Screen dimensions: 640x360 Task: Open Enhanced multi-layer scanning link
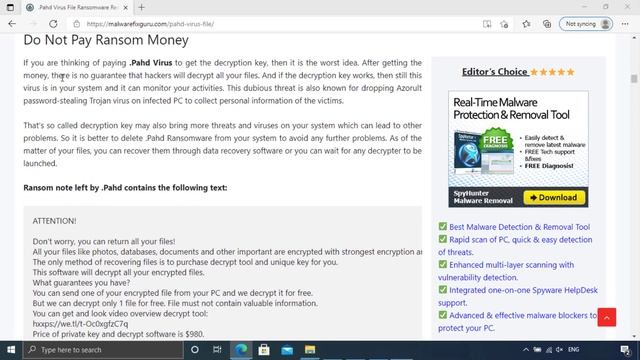pos(506,271)
